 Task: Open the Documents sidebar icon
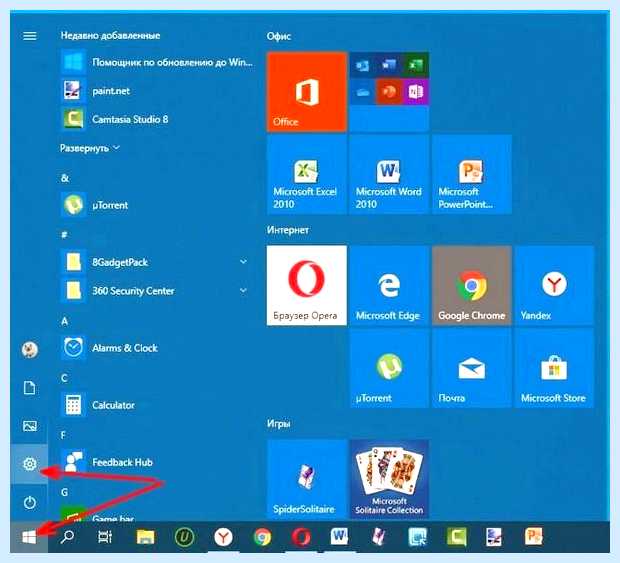point(29,388)
